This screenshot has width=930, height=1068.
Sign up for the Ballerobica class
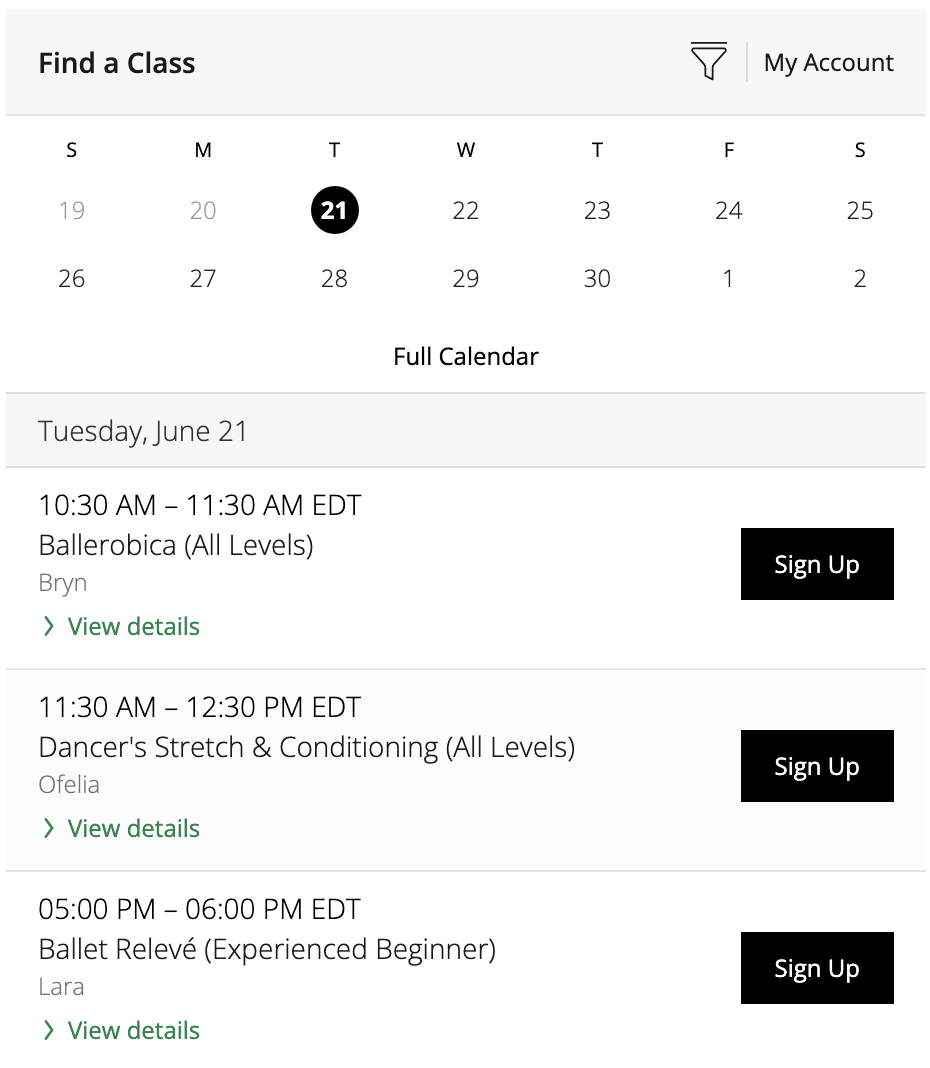[x=817, y=564]
